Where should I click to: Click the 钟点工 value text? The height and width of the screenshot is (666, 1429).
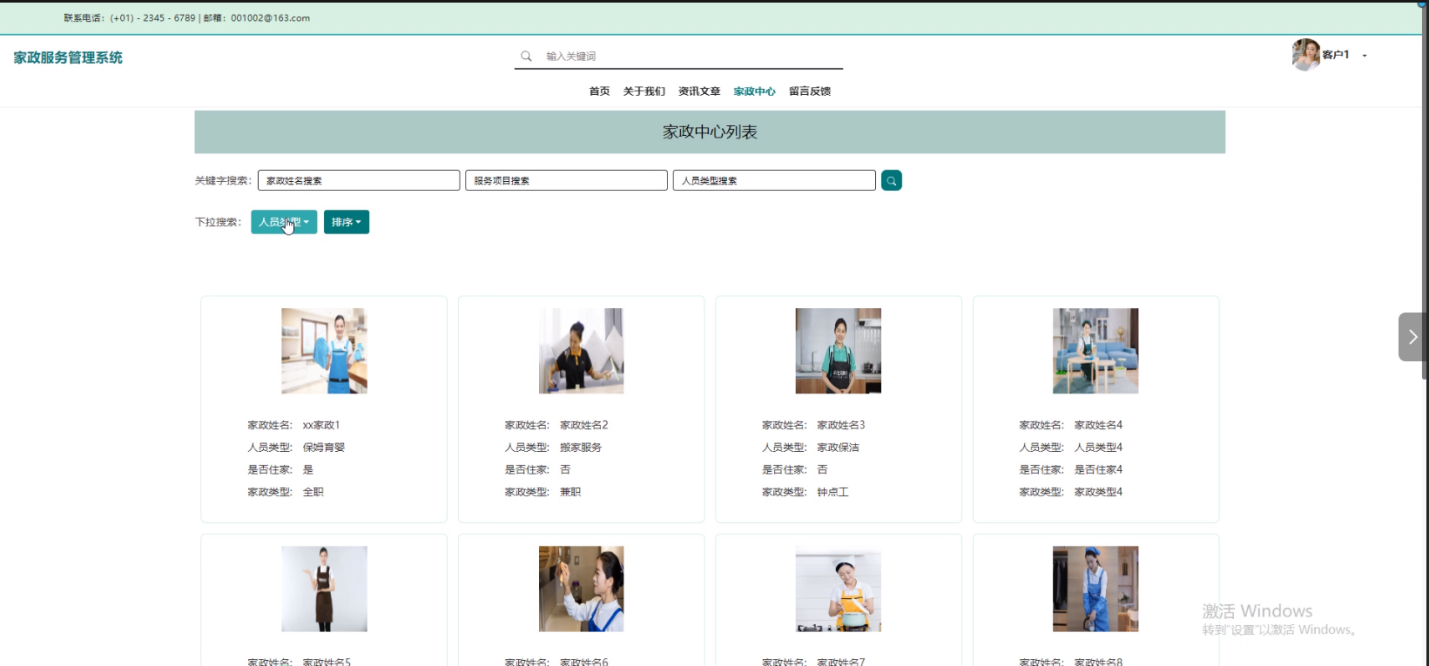pyautogui.click(x=833, y=492)
